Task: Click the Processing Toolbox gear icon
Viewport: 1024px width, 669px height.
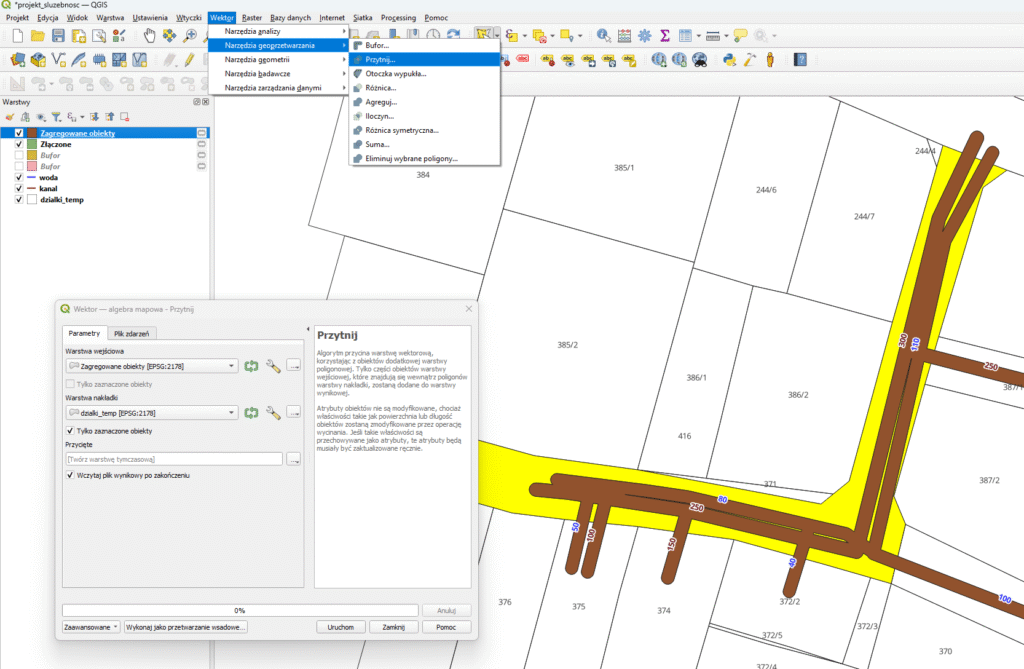Action: click(644, 35)
